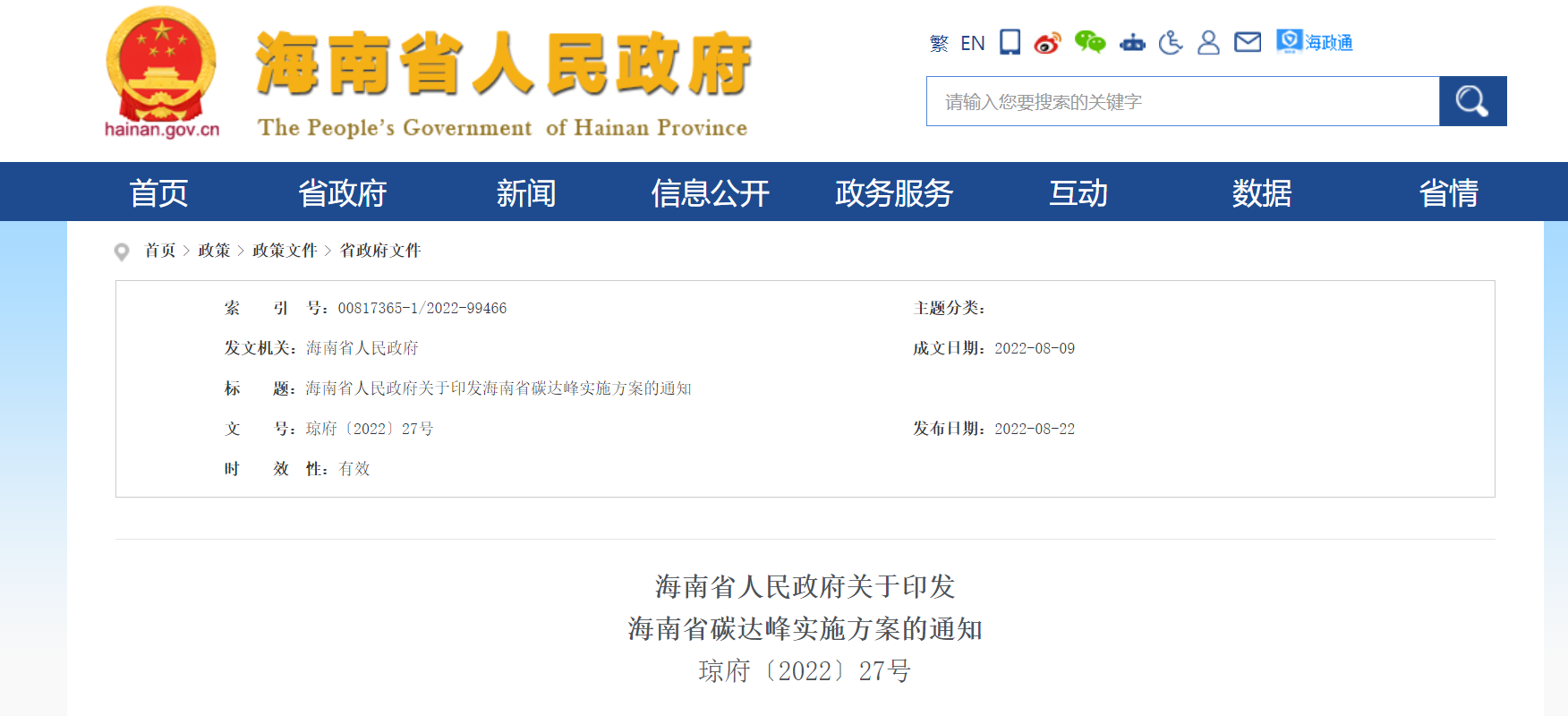Enable accessibility mode via wheelchair icon
Screen dimensions: 1568x716
1170,42
